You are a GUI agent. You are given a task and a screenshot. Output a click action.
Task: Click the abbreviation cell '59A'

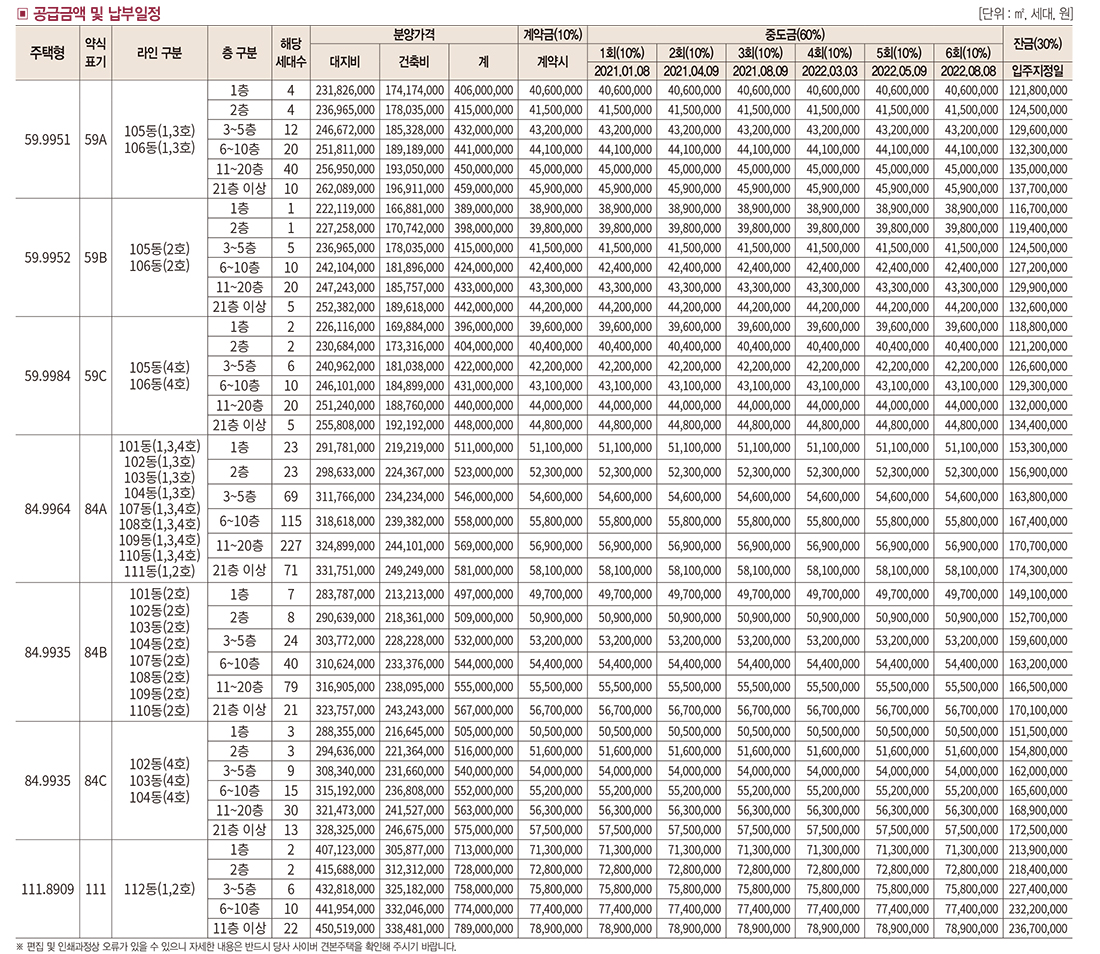pos(95,140)
